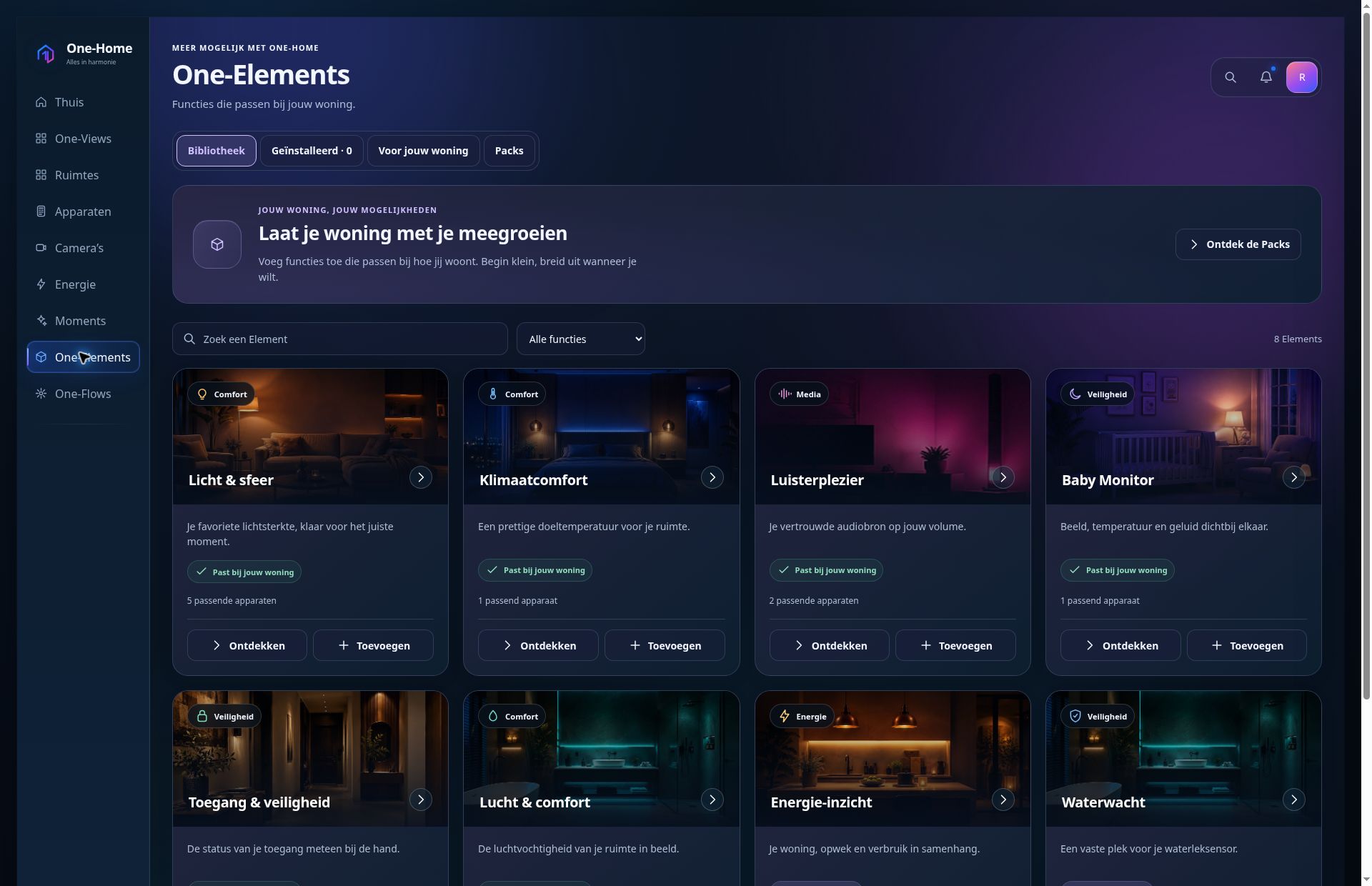Click the Comfort badge on Lucht & comfort
The height and width of the screenshot is (886, 1372).
(x=512, y=717)
